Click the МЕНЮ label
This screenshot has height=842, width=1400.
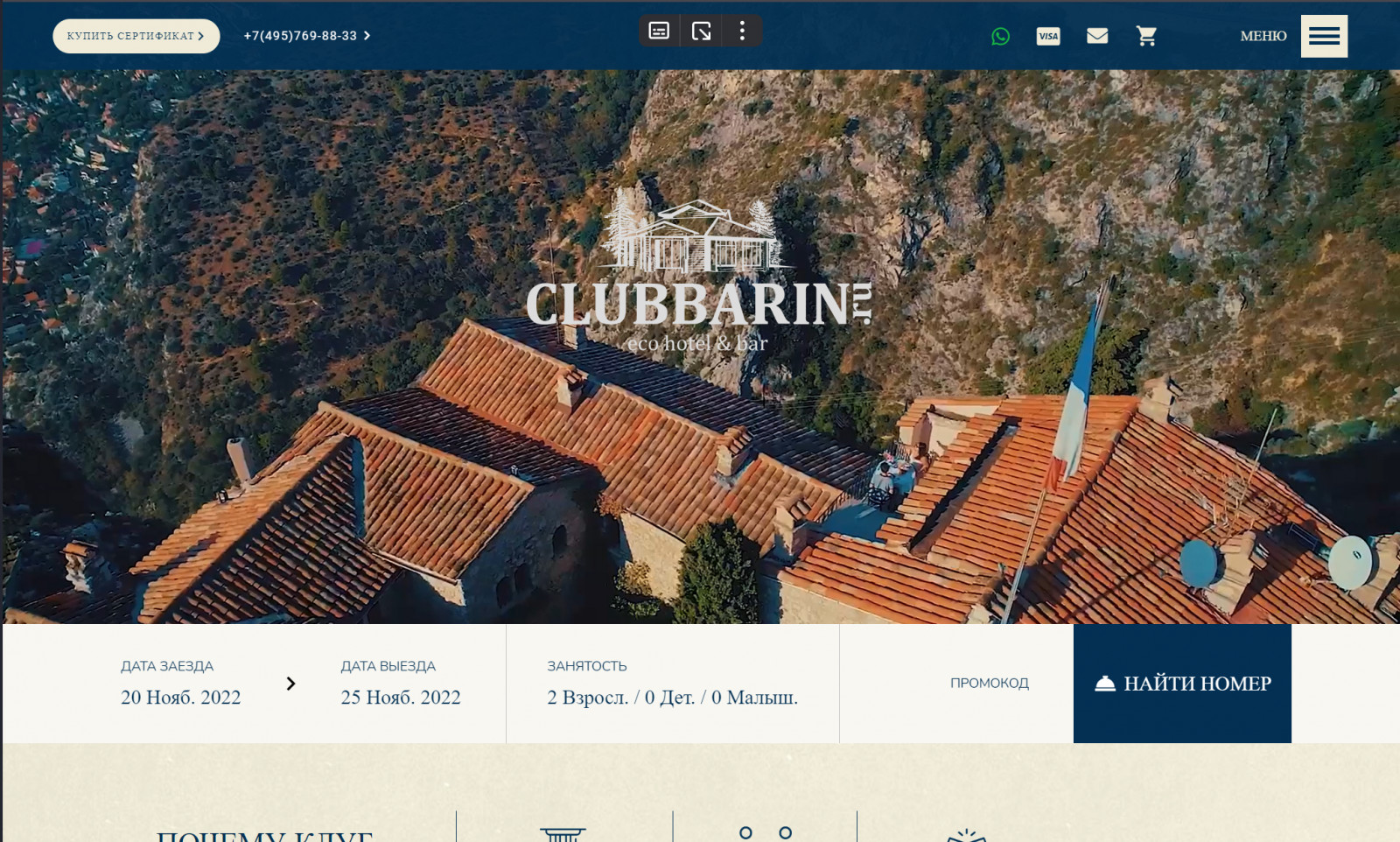[1263, 36]
